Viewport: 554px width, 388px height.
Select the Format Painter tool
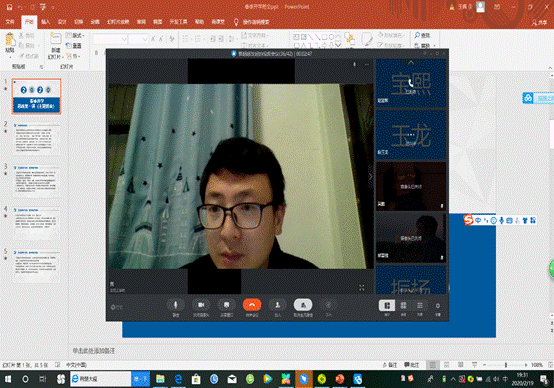28,56
